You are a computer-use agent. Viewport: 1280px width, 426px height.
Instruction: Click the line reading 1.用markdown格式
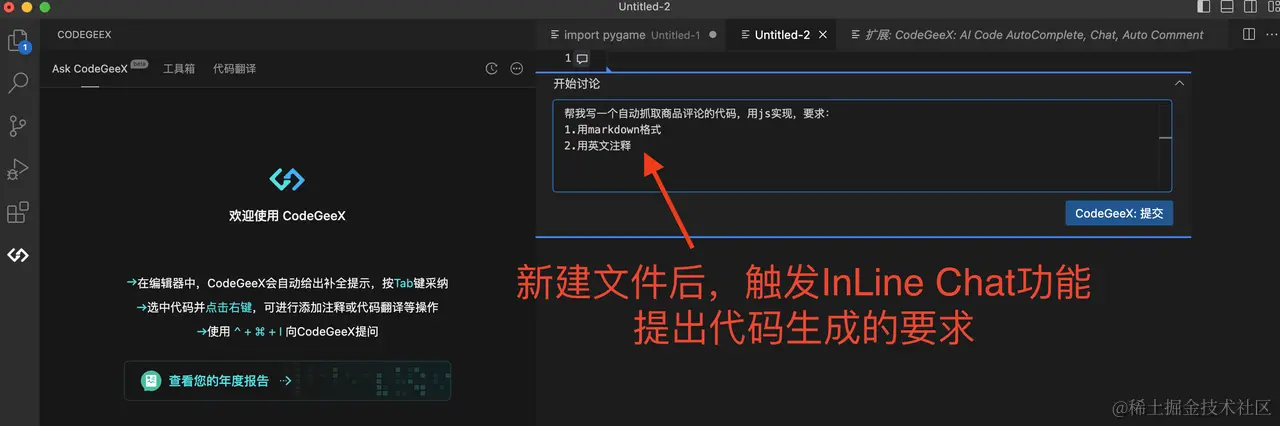pos(612,130)
